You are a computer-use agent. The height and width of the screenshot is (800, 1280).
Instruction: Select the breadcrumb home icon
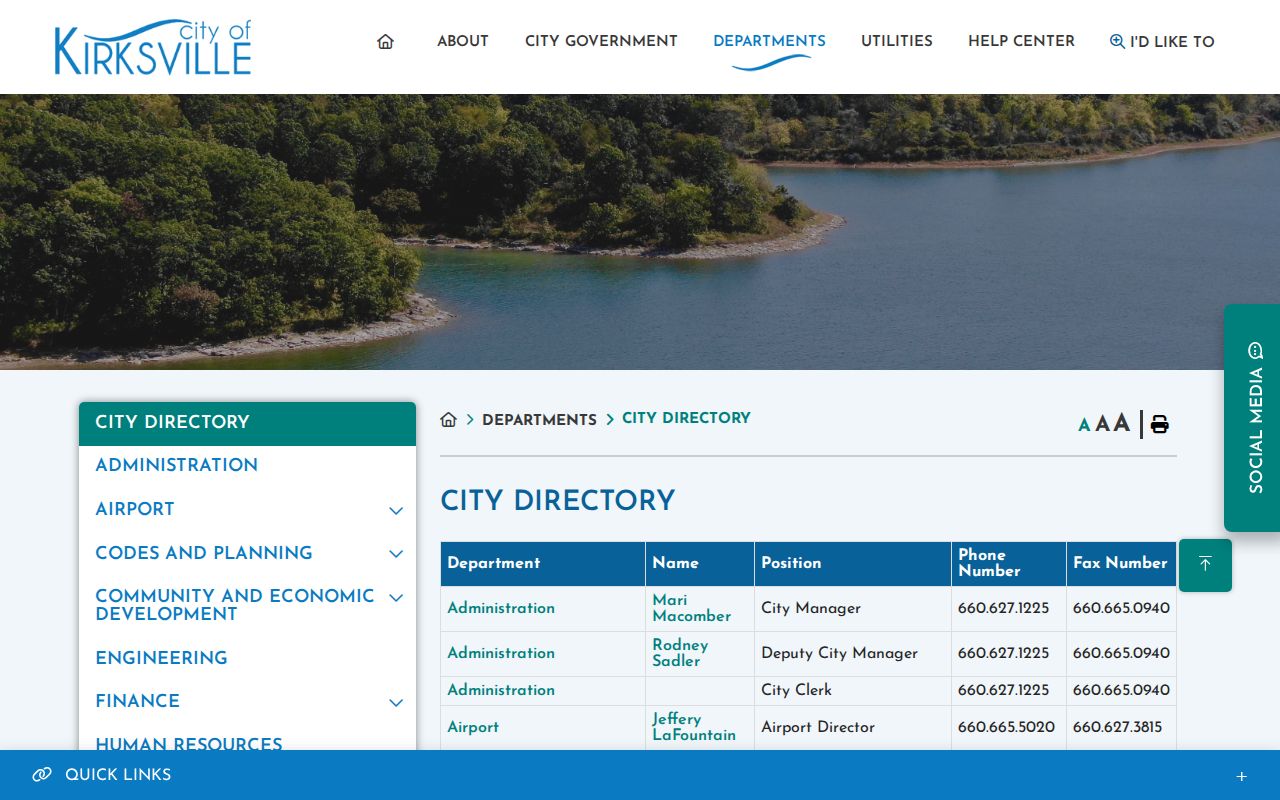coord(448,419)
